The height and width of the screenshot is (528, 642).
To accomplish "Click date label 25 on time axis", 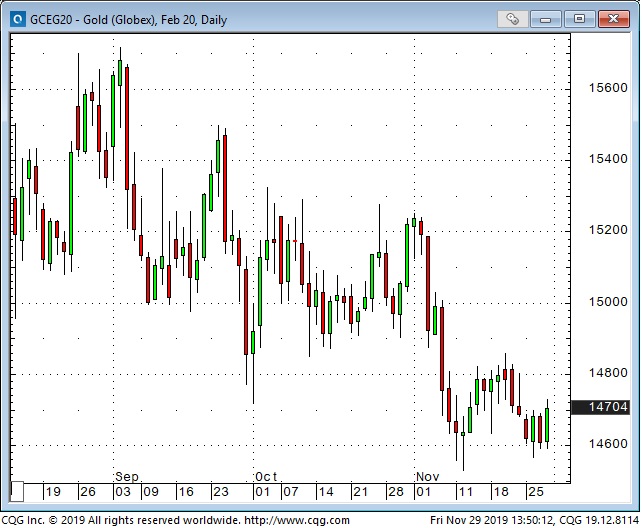I will pos(536,492).
